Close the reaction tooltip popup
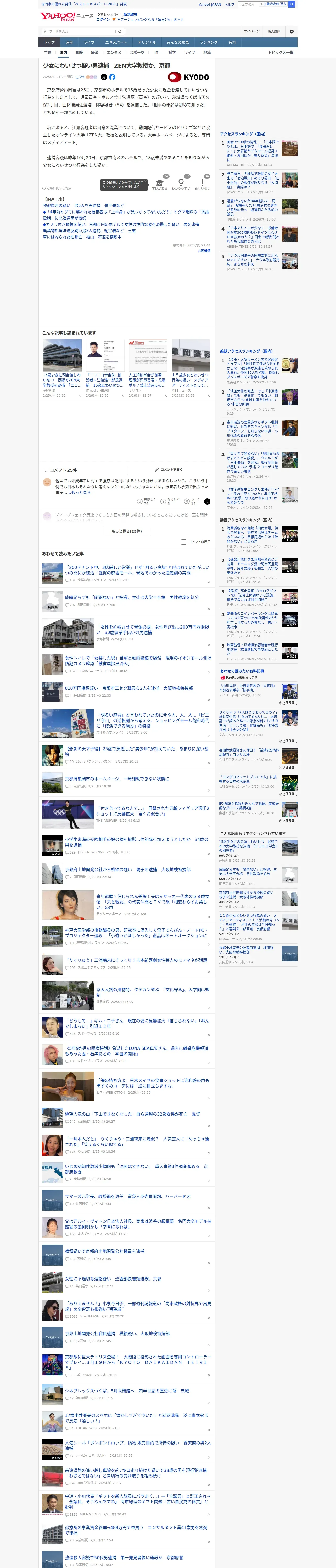Viewport: 336px width, 1568px height. click(145, 182)
